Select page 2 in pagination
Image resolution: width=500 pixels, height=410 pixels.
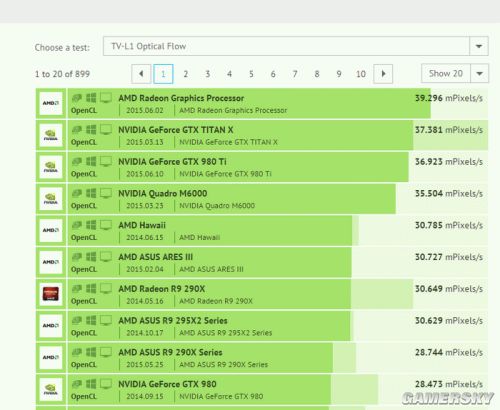pos(186,74)
